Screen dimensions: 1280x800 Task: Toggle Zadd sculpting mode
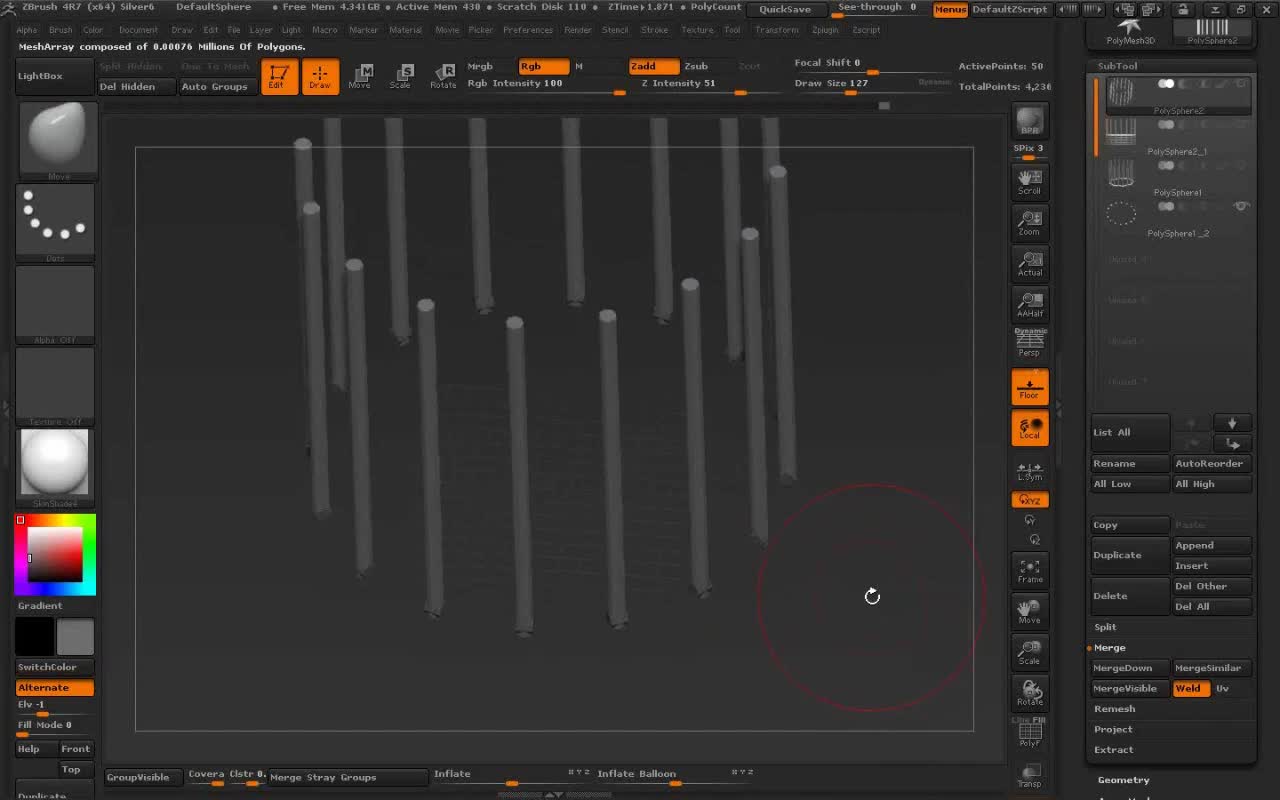(x=654, y=66)
